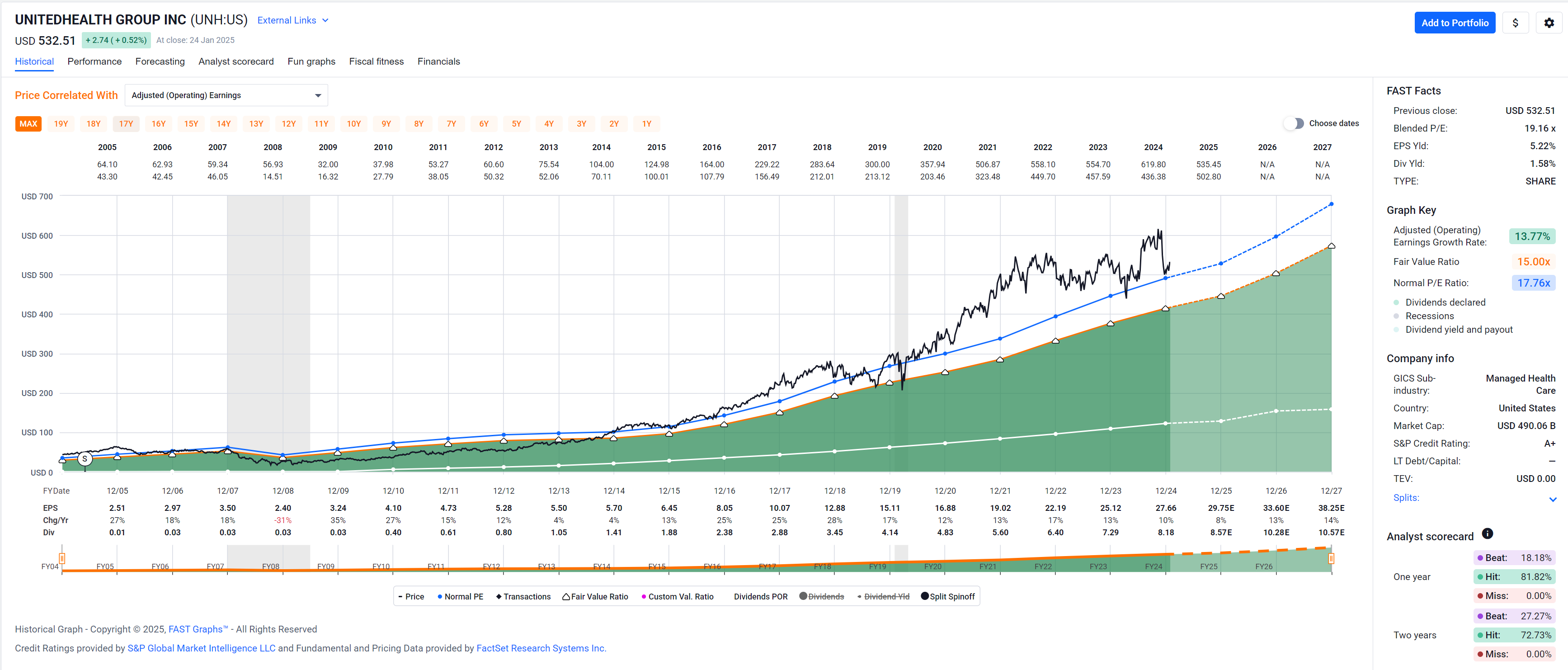Select the 3Y time range
1568x670 pixels.
[581, 124]
